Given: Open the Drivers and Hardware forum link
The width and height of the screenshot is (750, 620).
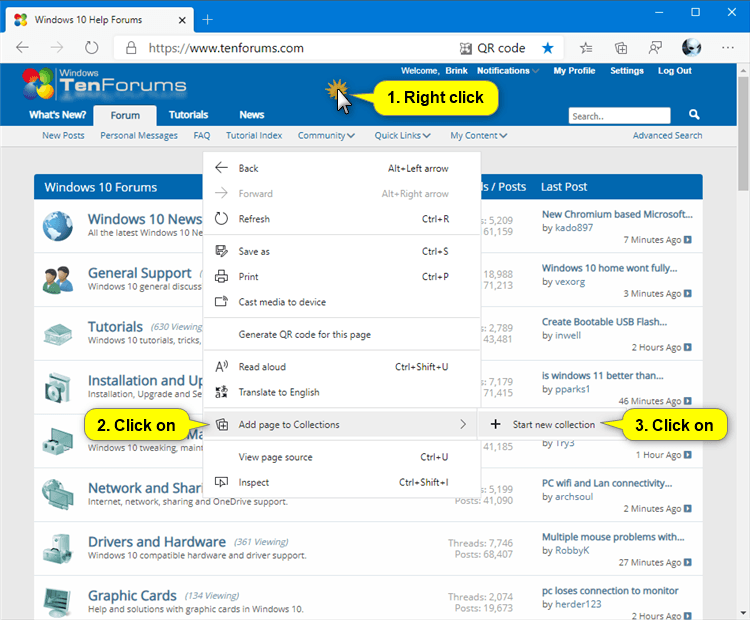Looking at the screenshot, I should (157, 542).
